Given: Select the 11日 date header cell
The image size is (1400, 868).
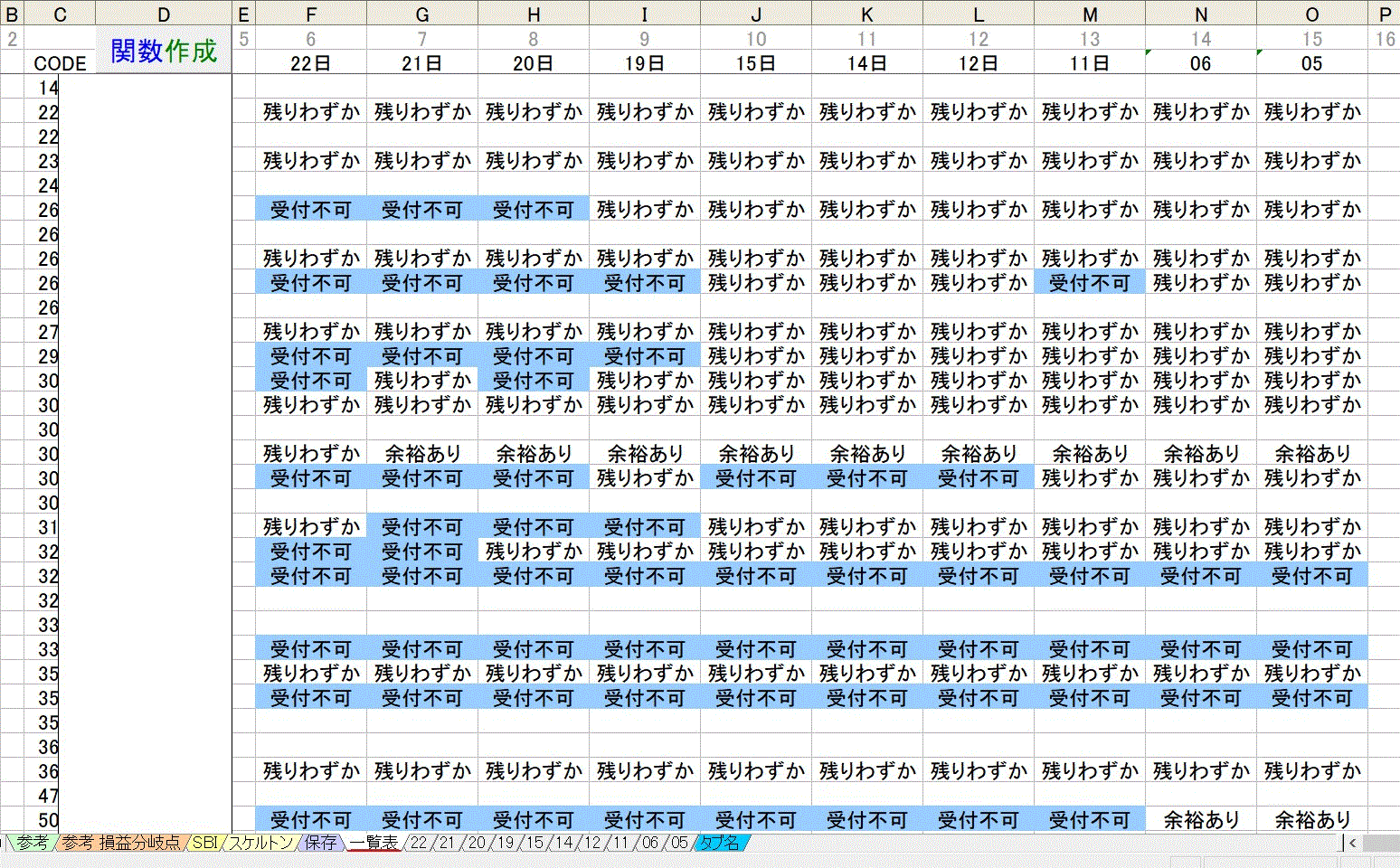Looking at the screenshot, I should tap(1090, 63).
